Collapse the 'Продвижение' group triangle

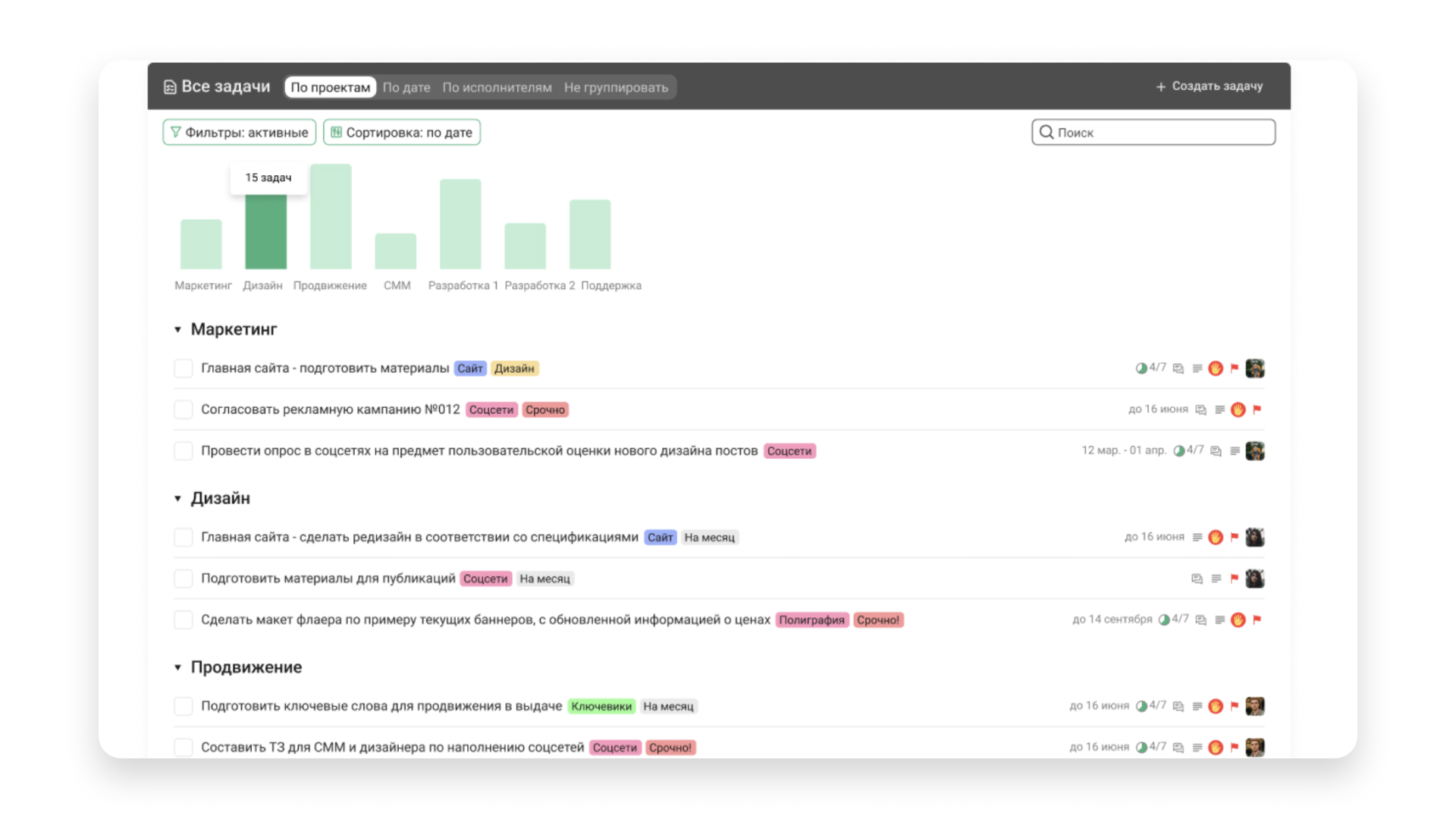point(177,668)
